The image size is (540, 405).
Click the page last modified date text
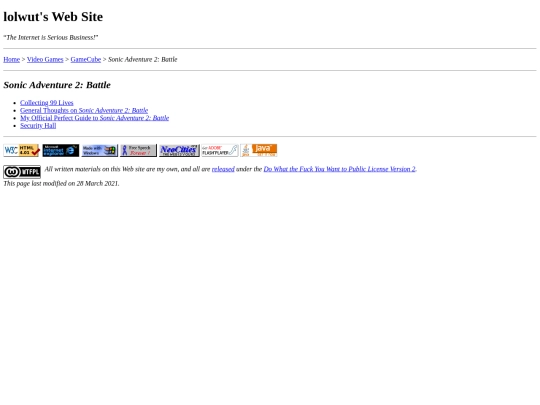[61, 184]
